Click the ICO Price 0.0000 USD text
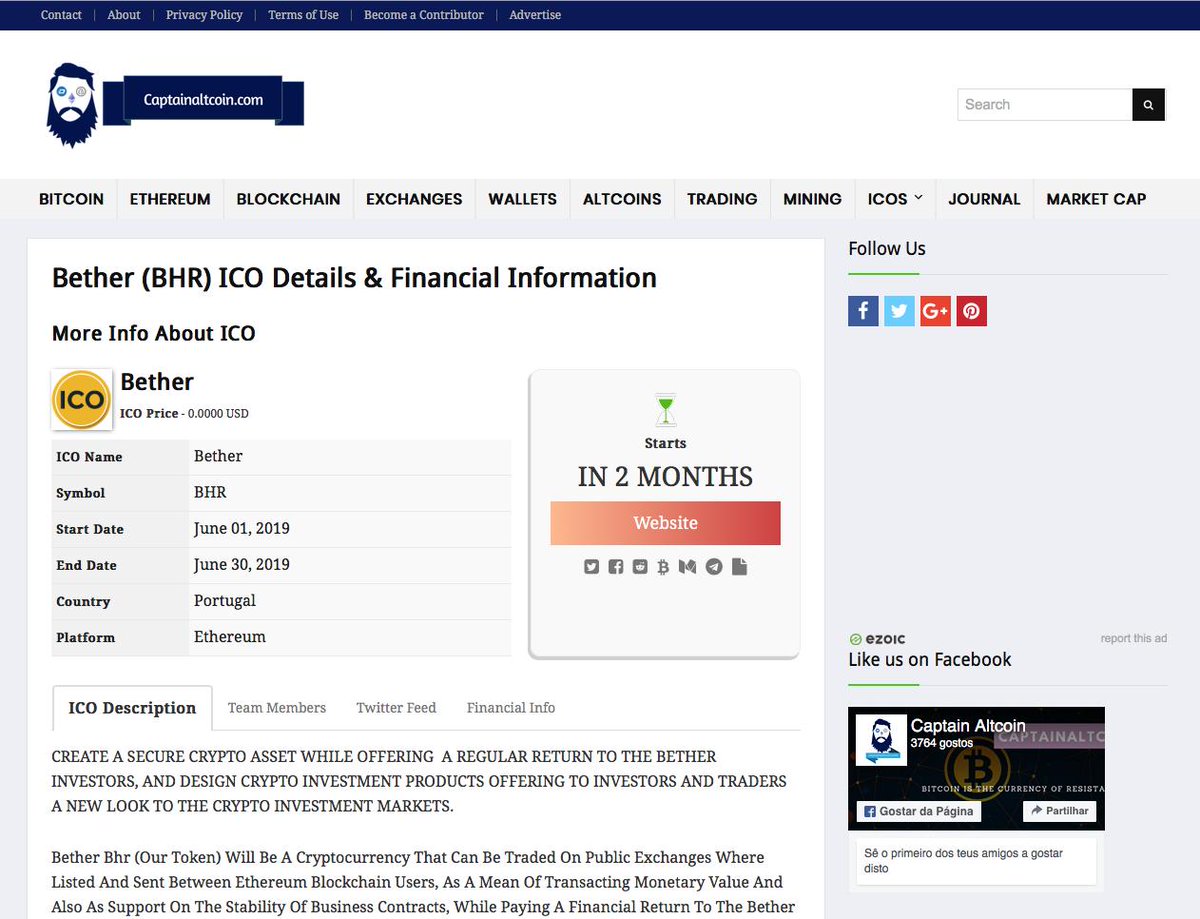Viewport: 1200px width, 919px height. click(184, 413)
